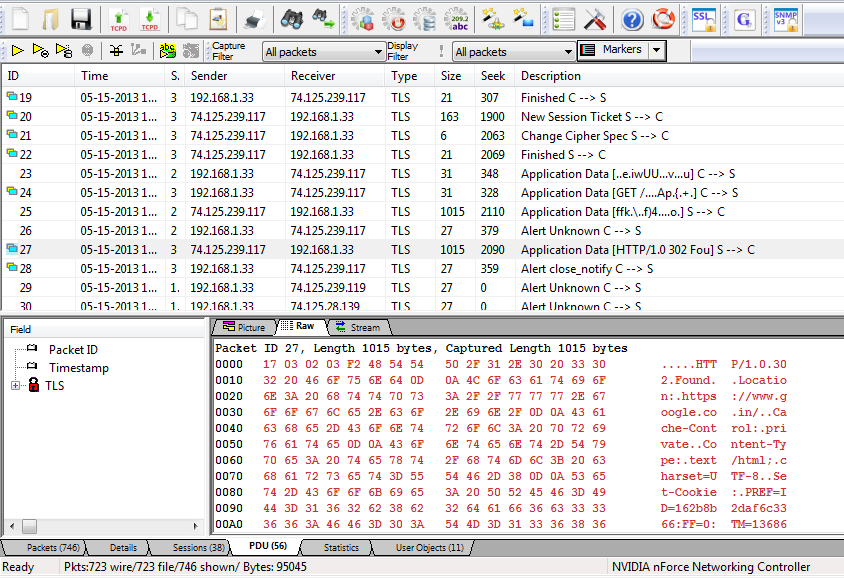Click the print icon in toolbar
The height and width of the screenshot is (578, 844).
(254, 18)
